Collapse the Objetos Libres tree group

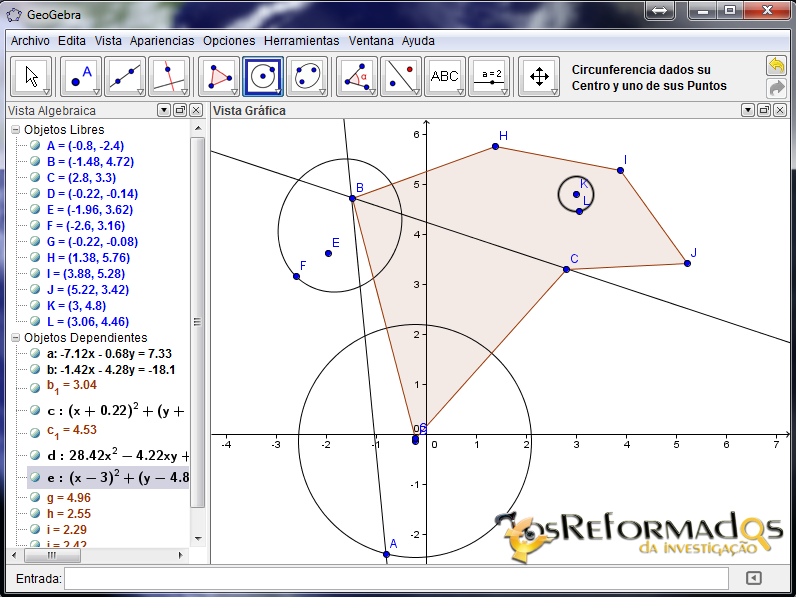click(15, 130)
